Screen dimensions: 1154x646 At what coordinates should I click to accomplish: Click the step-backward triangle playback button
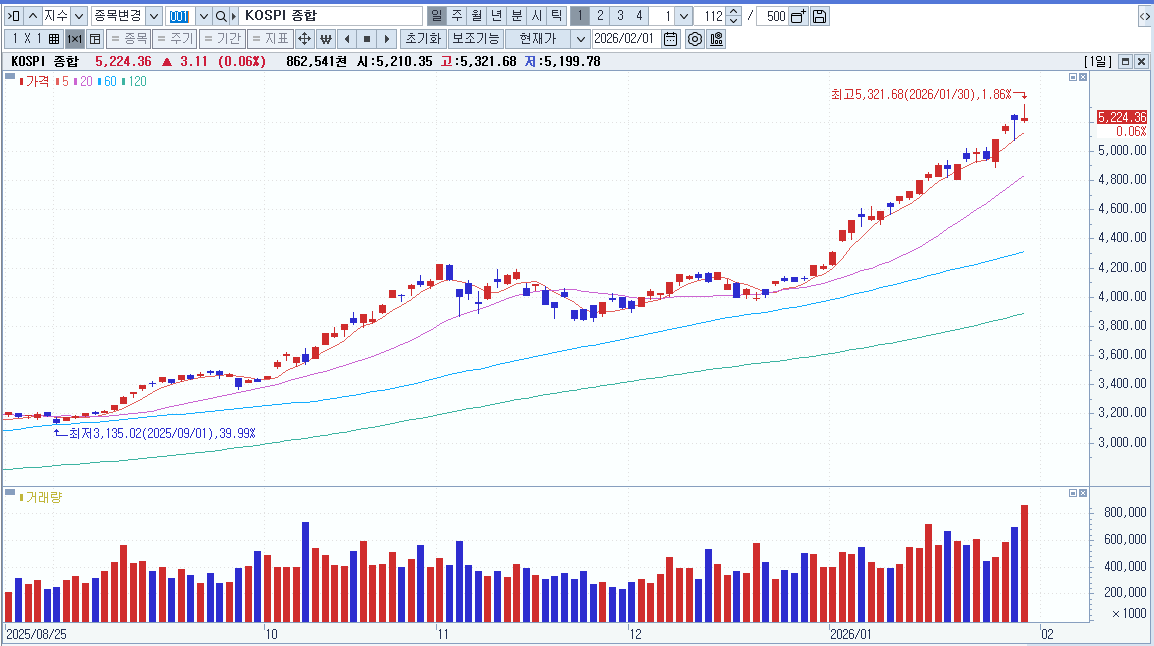[x=347, y=39]
